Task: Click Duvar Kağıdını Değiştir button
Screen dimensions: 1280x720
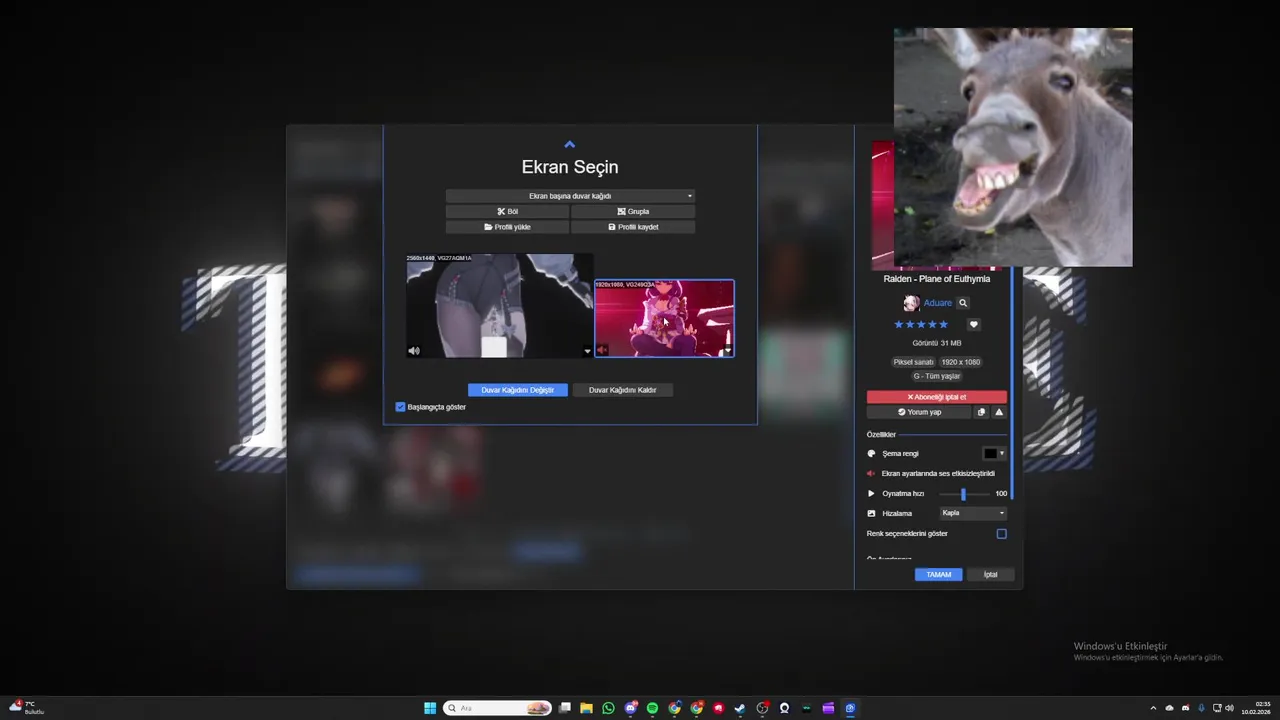Action: tap(518, 390)
